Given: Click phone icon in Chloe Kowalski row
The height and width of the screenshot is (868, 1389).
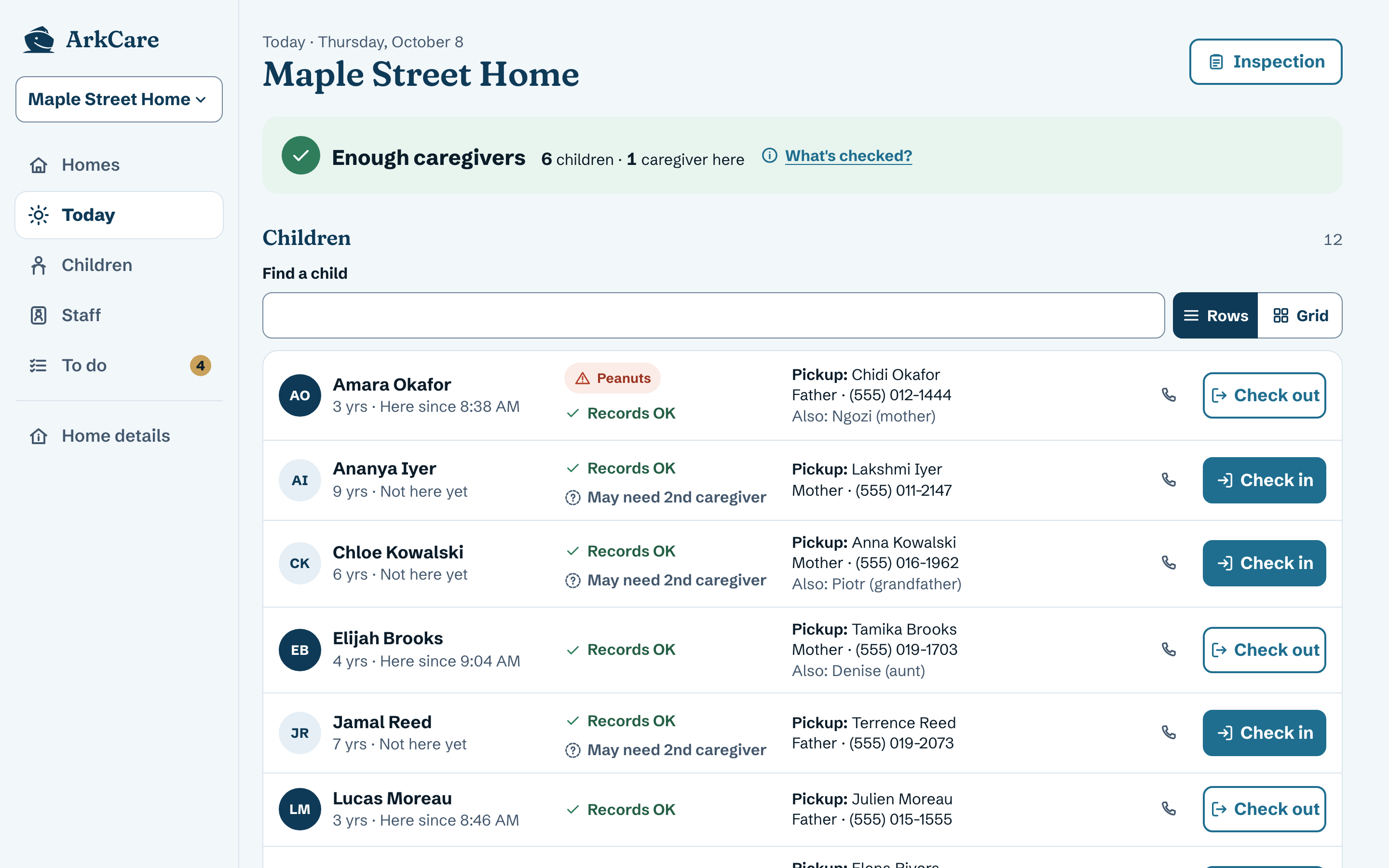Looking at the screenshot, I should (1169, 563).
